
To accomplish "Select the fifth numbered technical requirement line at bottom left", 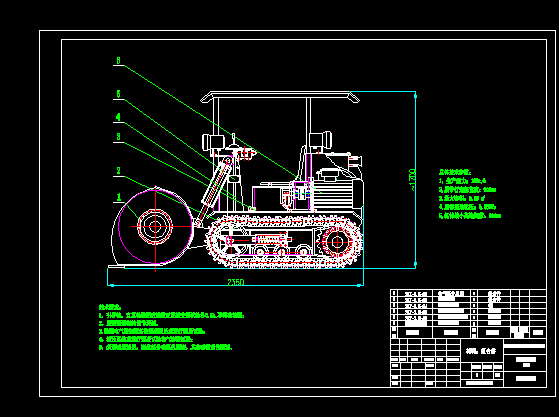I will [x=165, y=347].
